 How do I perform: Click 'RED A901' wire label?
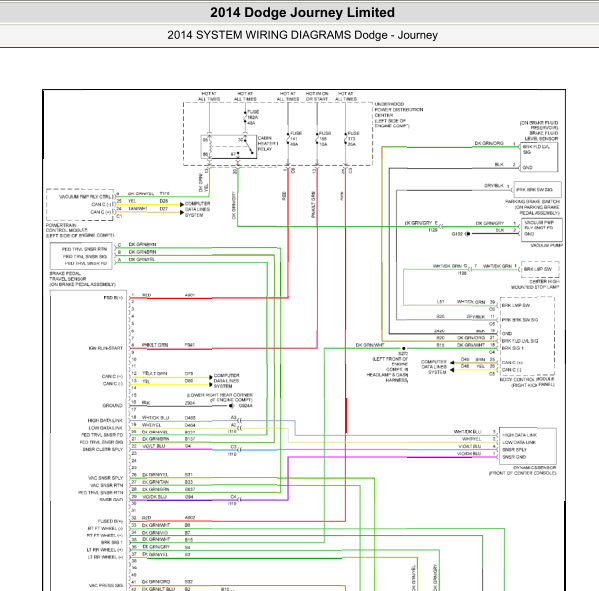pyautogui.click(x=168, y=295)
